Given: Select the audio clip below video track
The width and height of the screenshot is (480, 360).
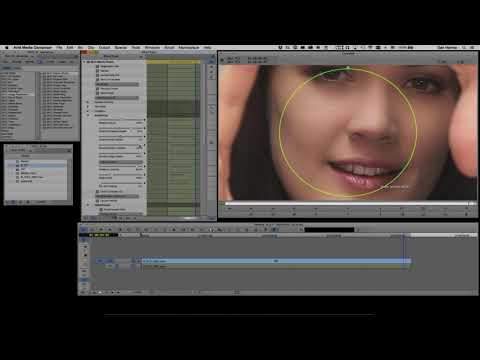Looking at the screenshot, I should coord(276,267).
